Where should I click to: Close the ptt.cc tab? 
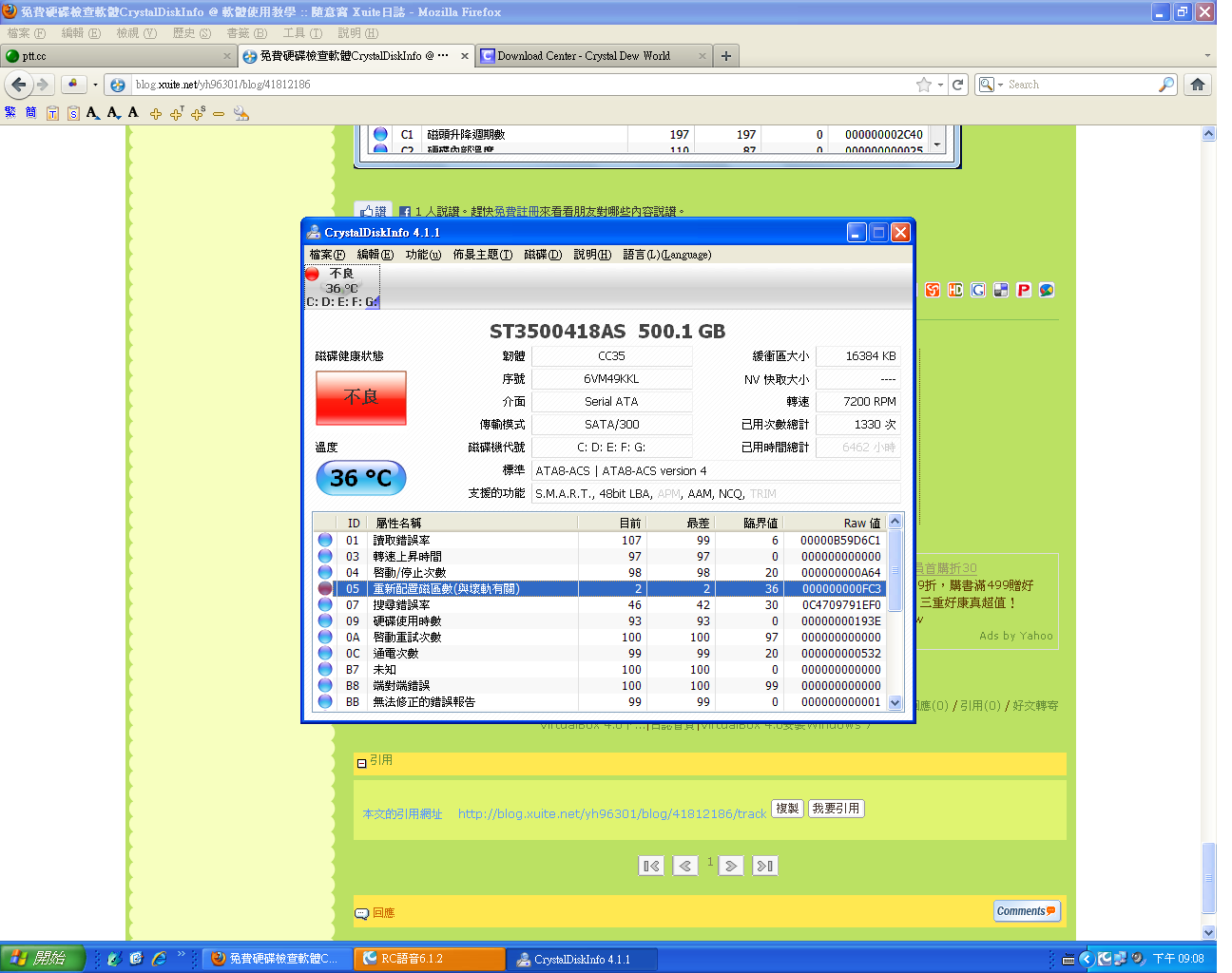point(227,56)
